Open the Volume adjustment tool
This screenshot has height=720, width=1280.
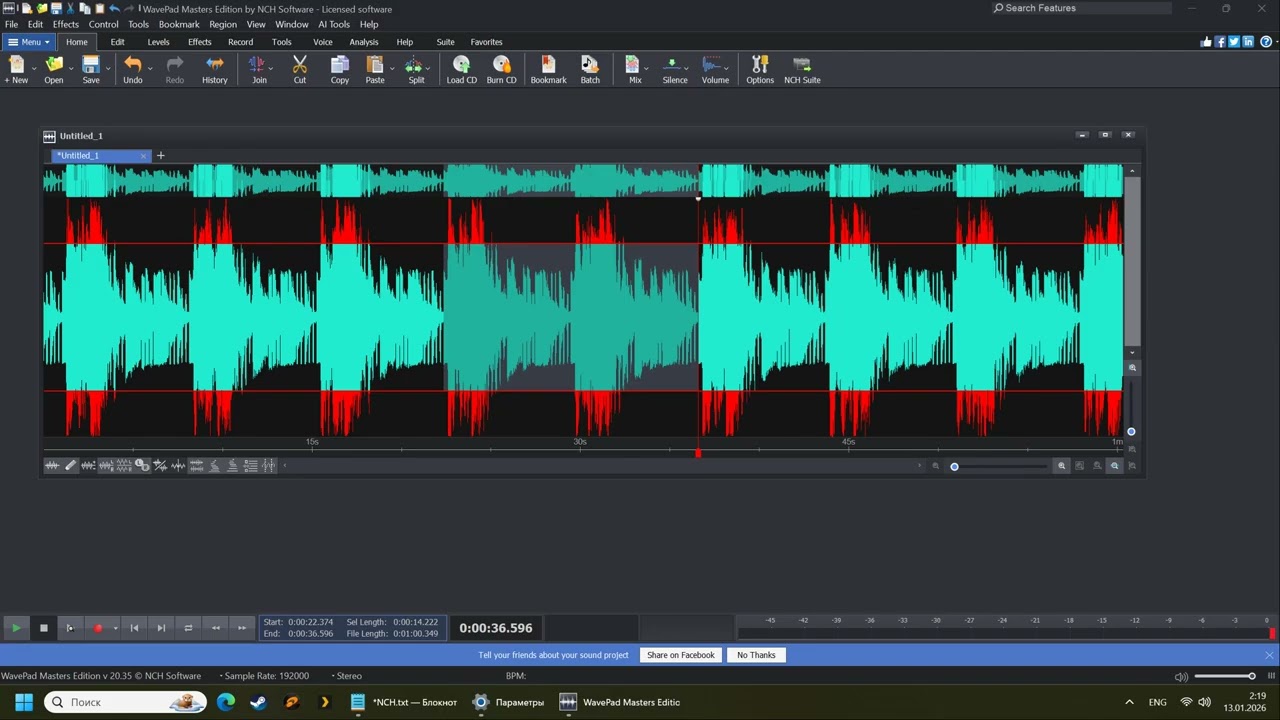pos(715,70)
